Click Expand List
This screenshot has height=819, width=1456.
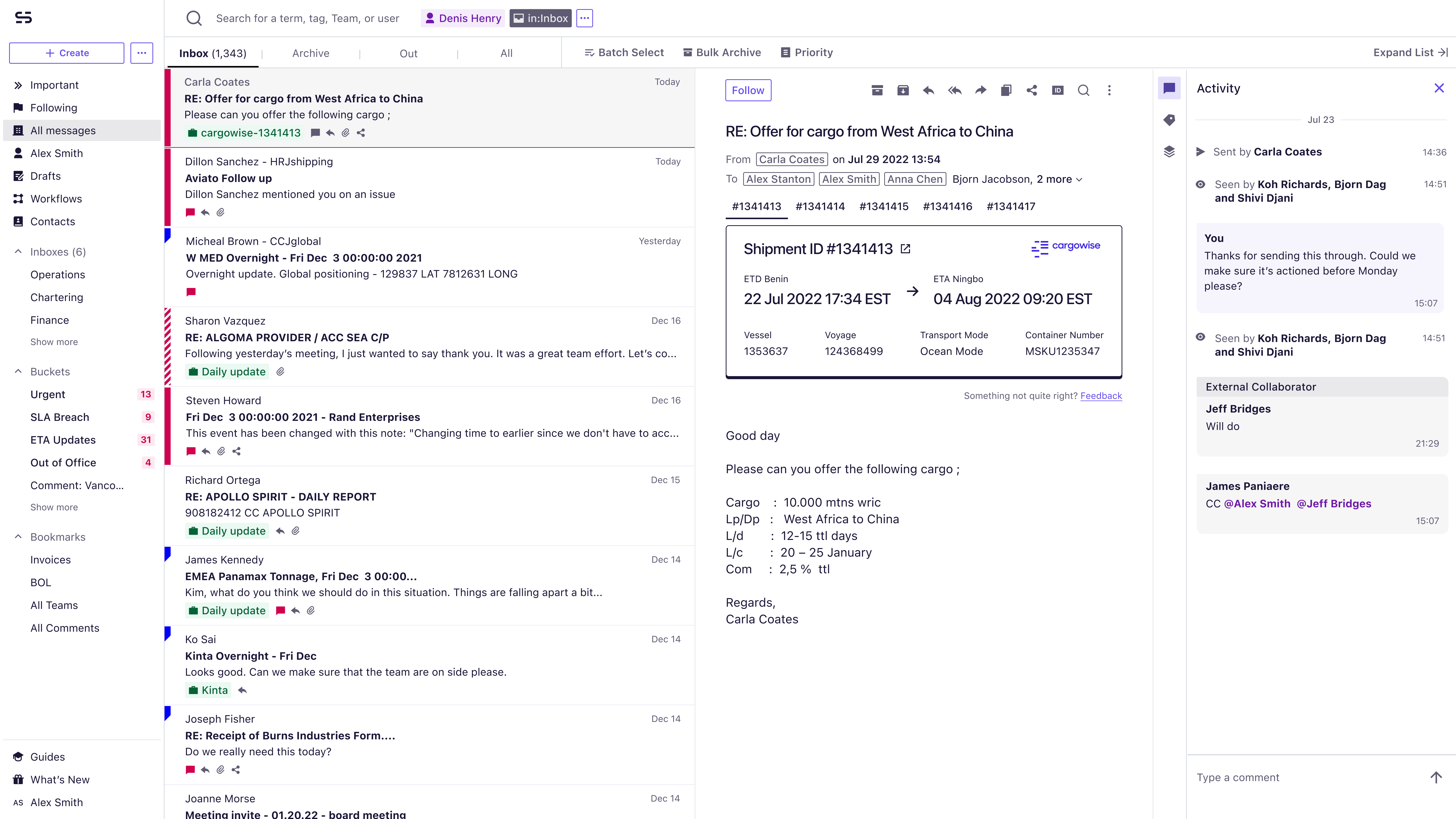point(1411,53)
